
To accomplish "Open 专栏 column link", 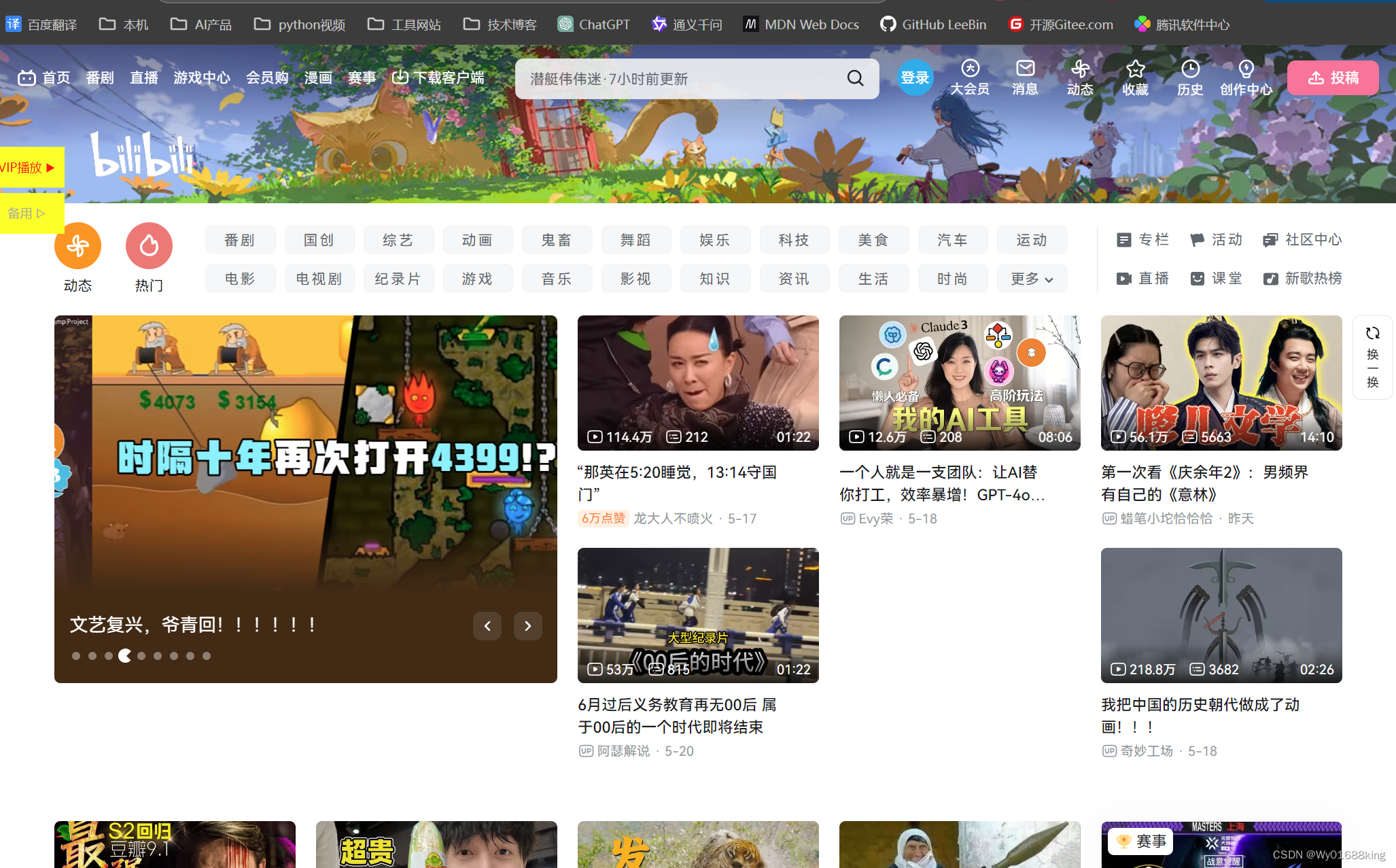I will 1142,239.
